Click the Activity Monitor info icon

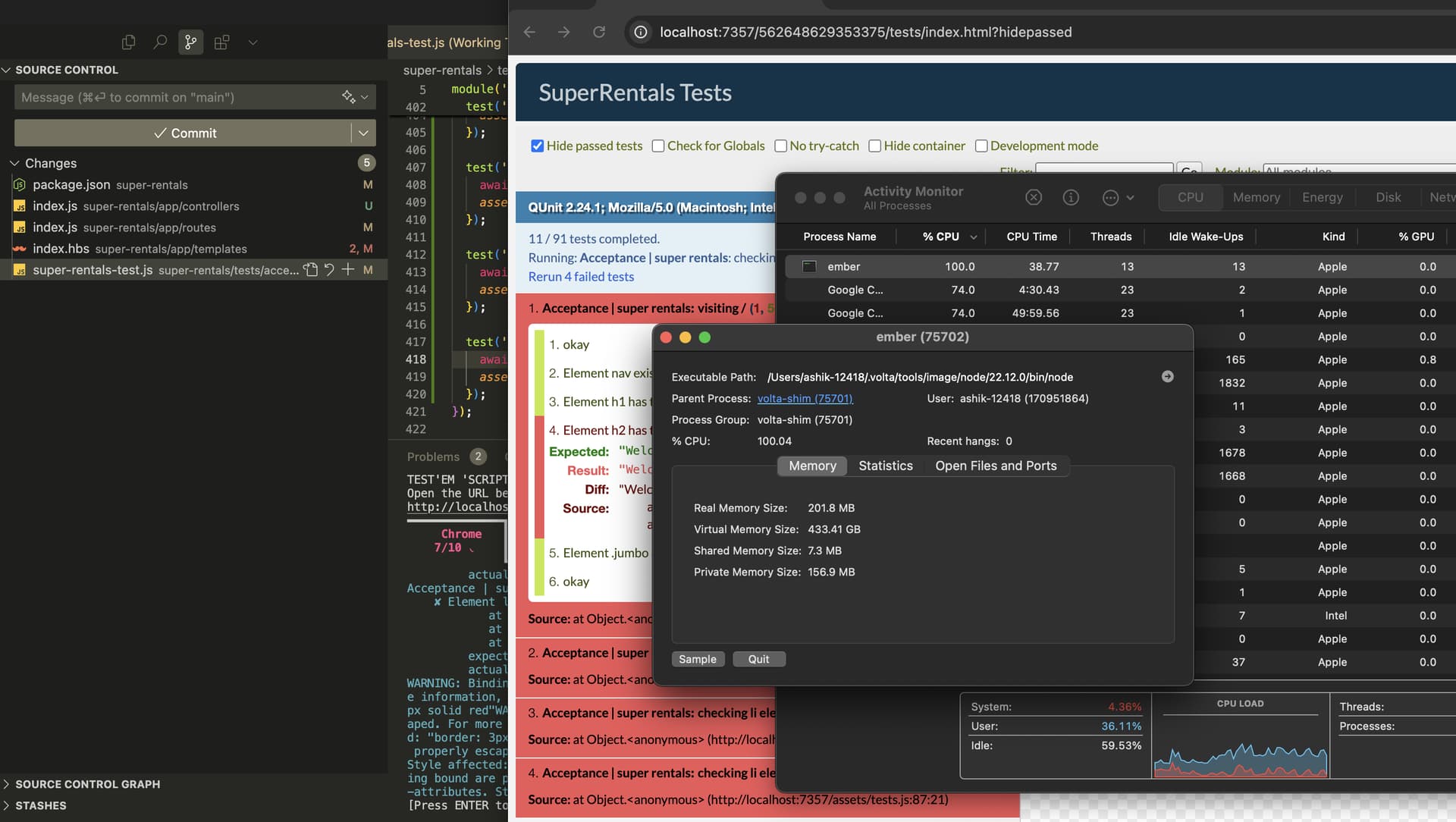pyautogui.click(x=1071, y=197)
